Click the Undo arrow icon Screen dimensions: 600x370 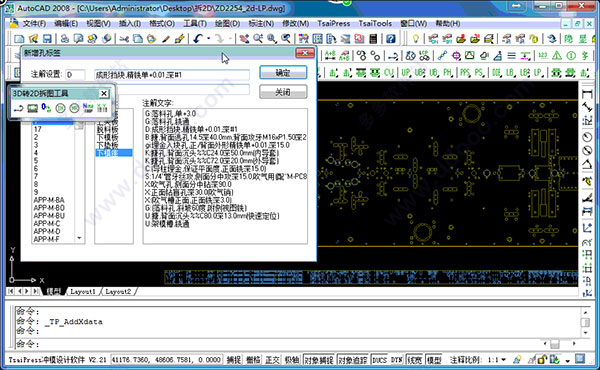coord(198,39)
